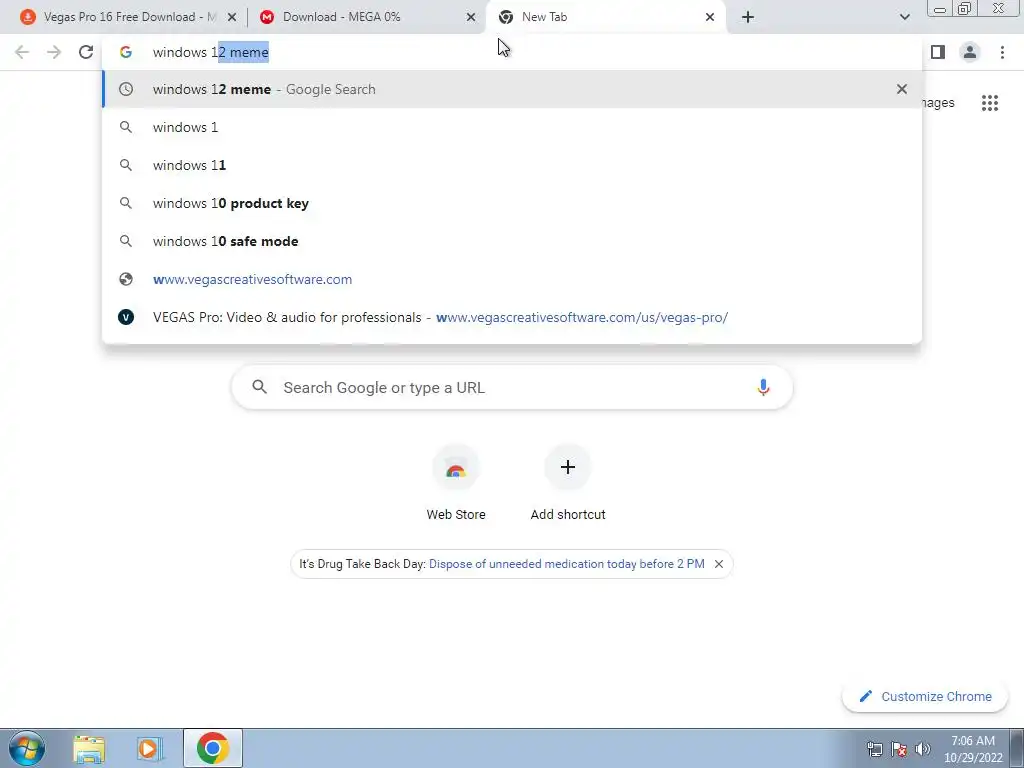This screenshot has width=1024, height=768.
Task: Open the www.vegascreativesoftware.com suggestion
Action: point(512,279)
